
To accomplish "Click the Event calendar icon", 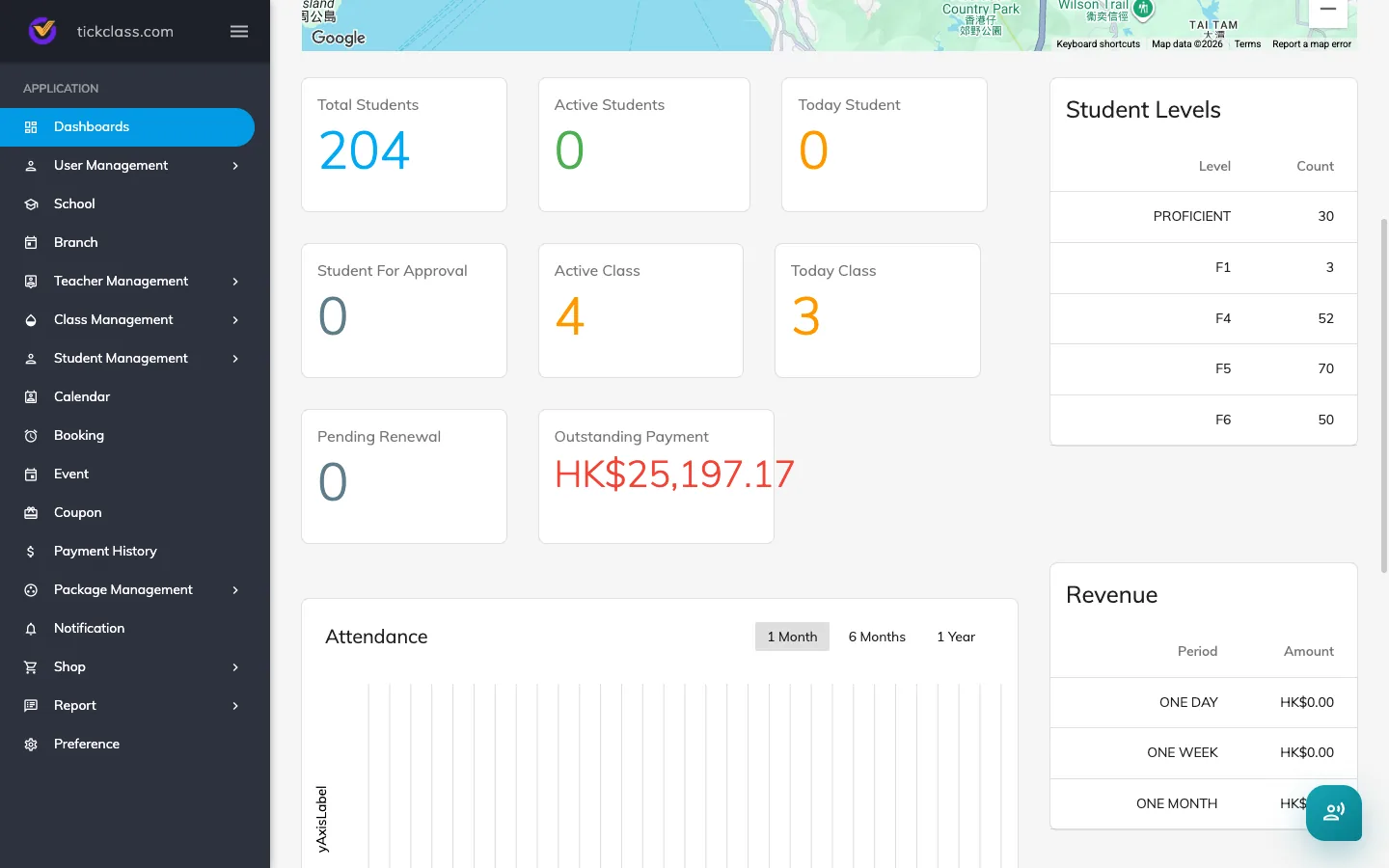I will click(x=31, y=475).
